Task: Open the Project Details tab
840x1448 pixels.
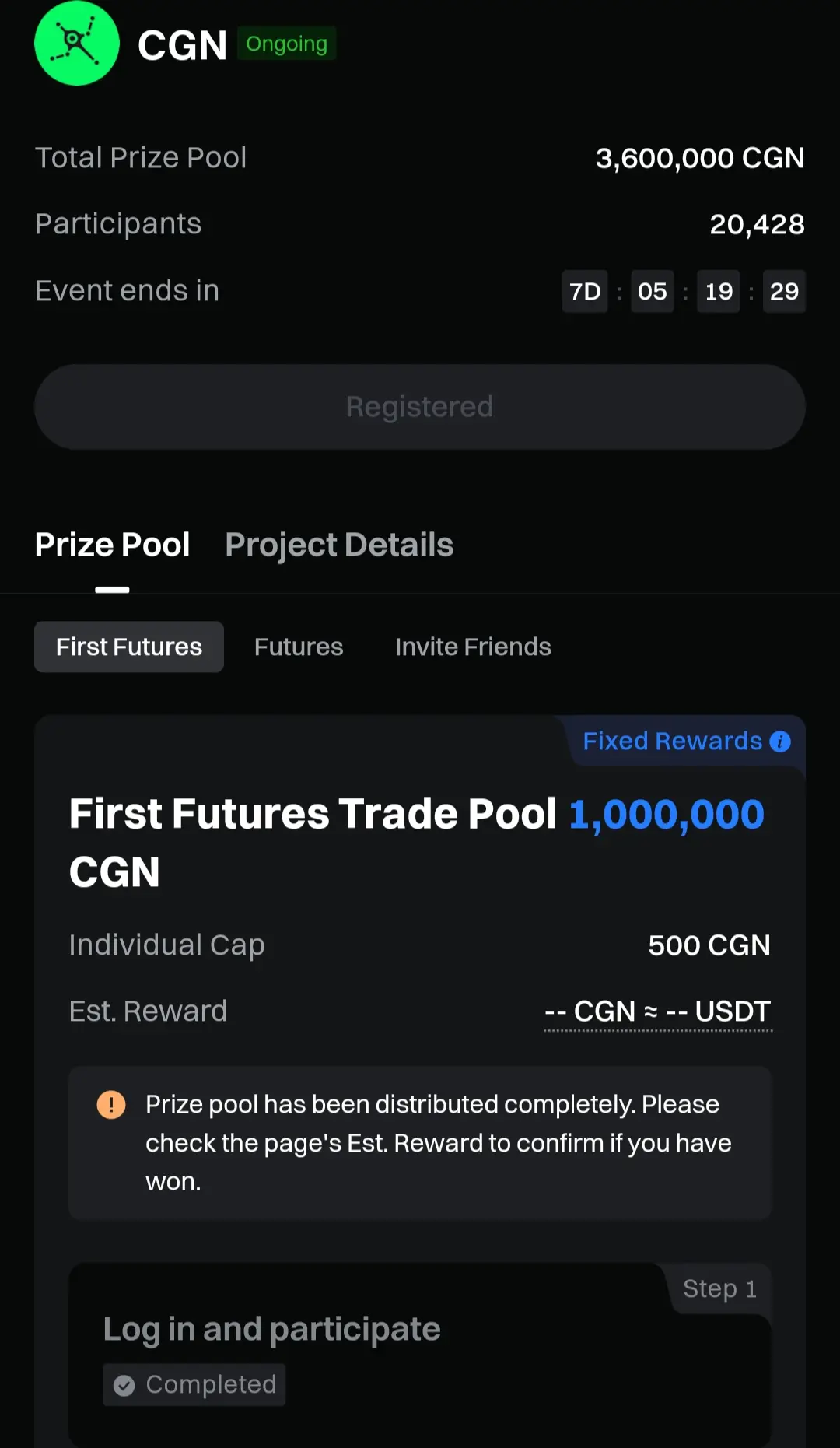Action: 339,545
